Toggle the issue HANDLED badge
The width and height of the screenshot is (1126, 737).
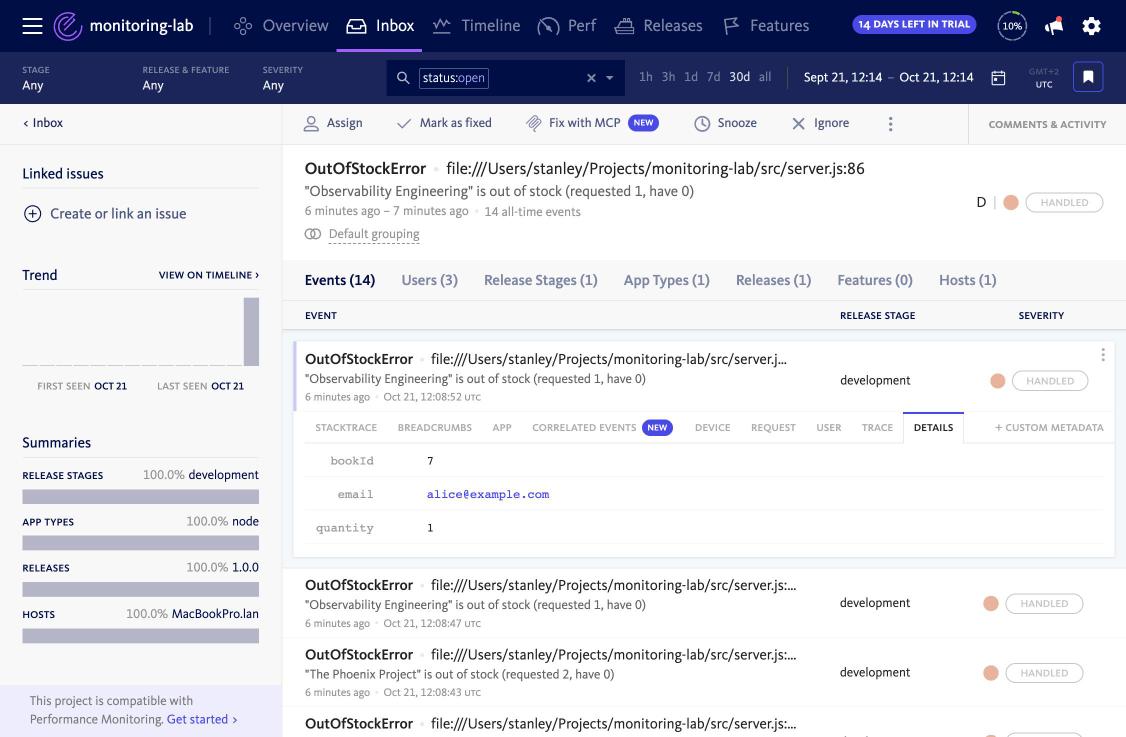(x=1064, y=203)
